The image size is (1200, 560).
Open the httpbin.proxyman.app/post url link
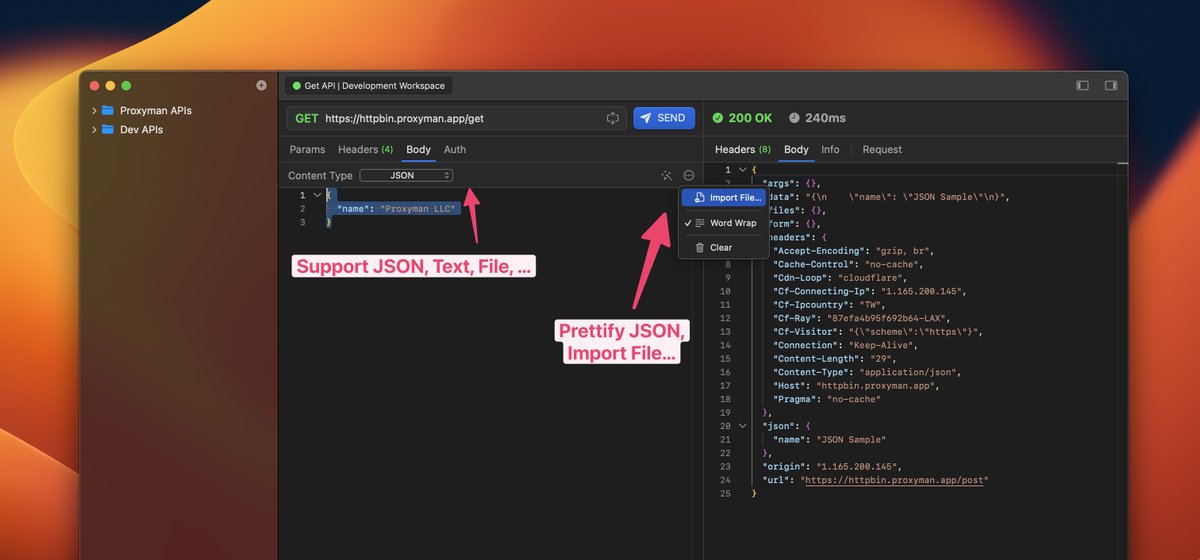click(x=896, y=480)
